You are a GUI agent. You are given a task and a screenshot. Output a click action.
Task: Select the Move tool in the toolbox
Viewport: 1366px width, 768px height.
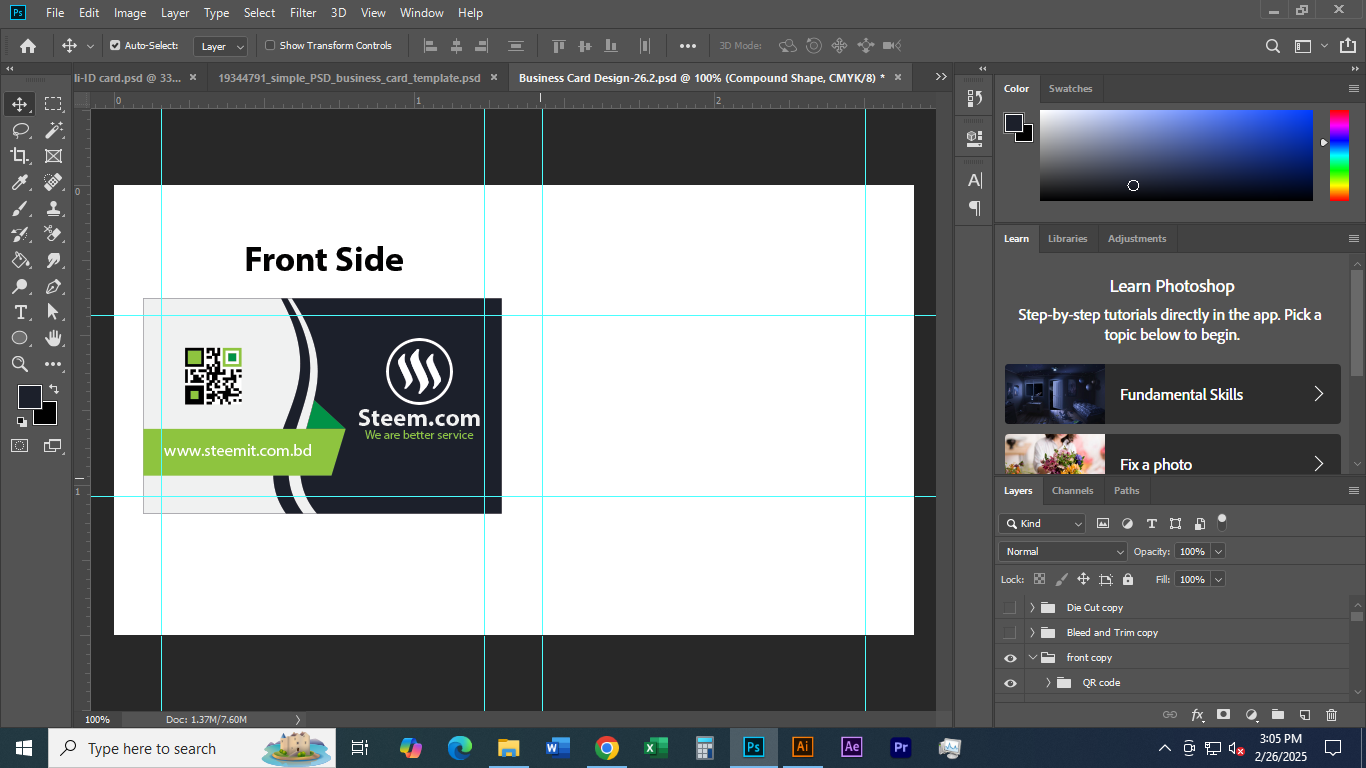coord(20,104)
